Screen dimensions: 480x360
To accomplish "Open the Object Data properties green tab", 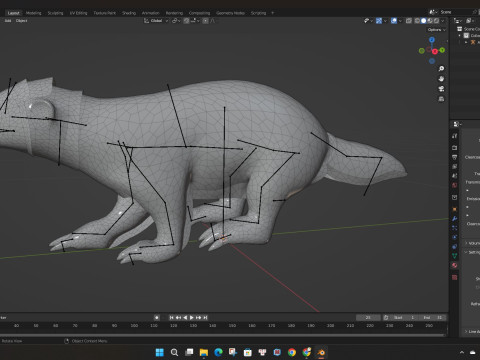I will [455, 256].
